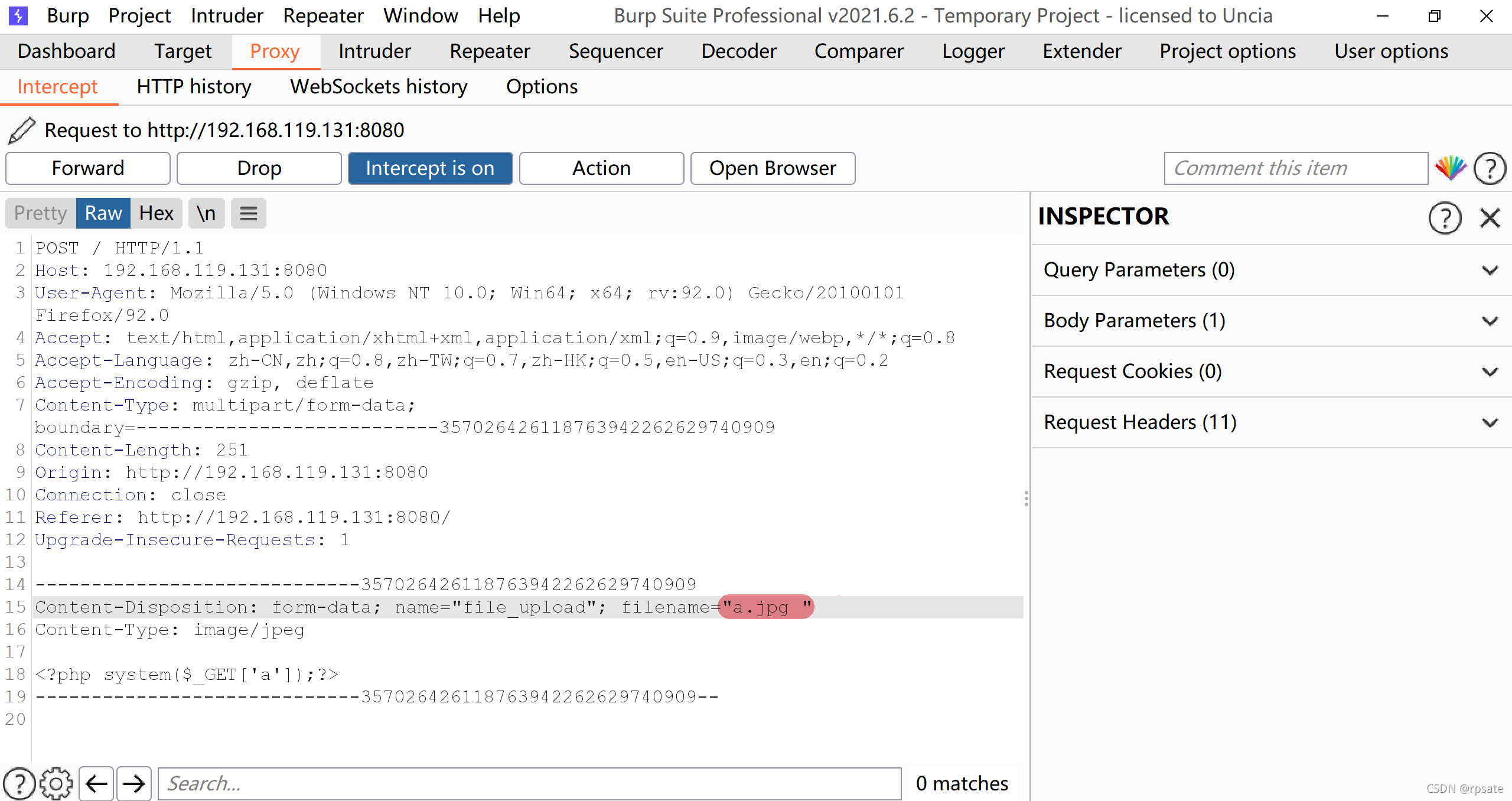Click the POST / HTTP/1.1 request line

click(119, 248)
